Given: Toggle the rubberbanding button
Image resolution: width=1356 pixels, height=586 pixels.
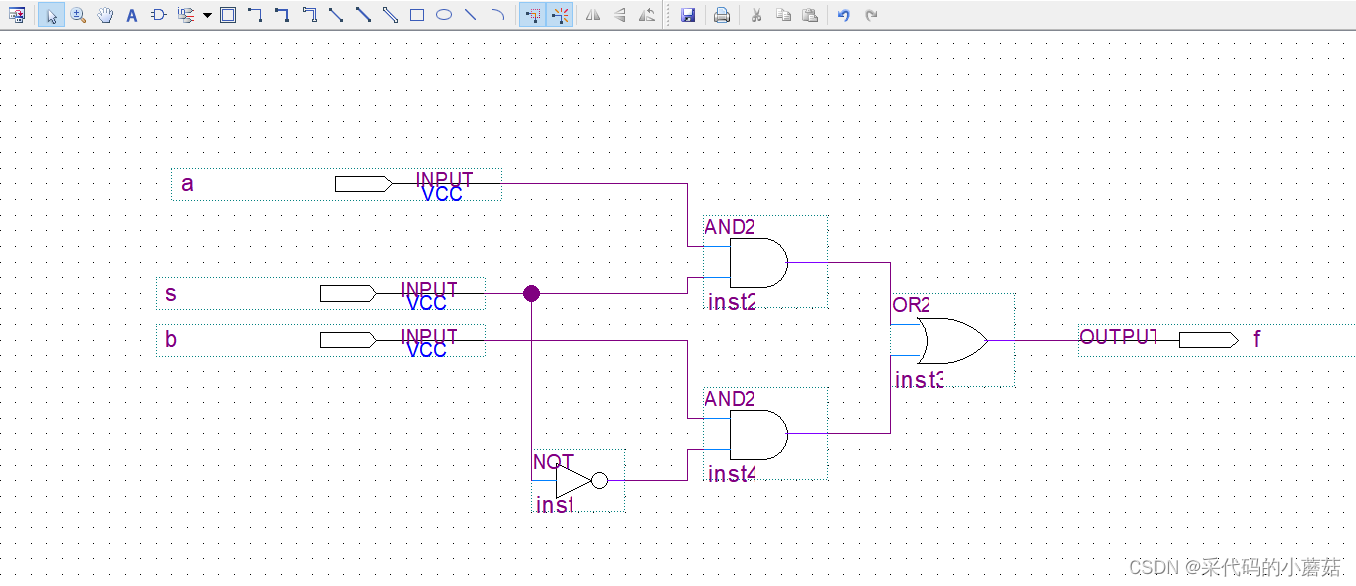Looking at the screenshot, I should (x=560, y=15).
